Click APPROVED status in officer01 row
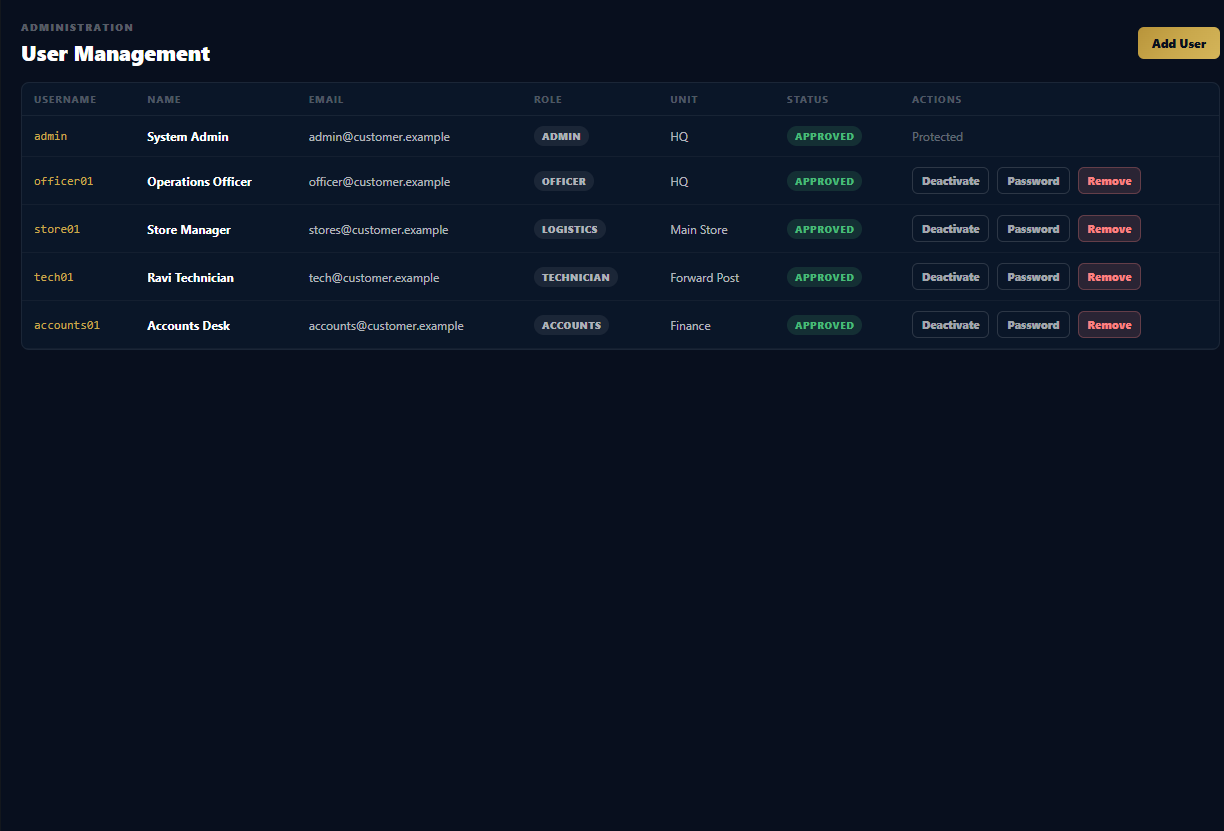This screenshot has height=831, width=1224. (x=824, y=181)
